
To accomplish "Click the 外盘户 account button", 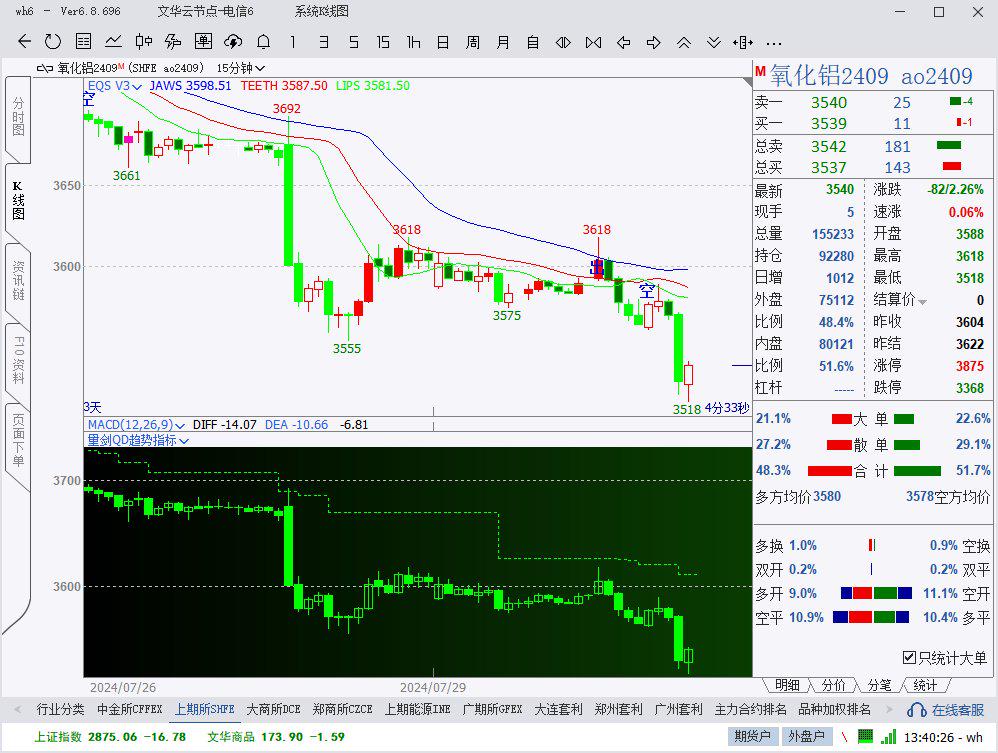I will pyautogui.click(x=805, y=737).
